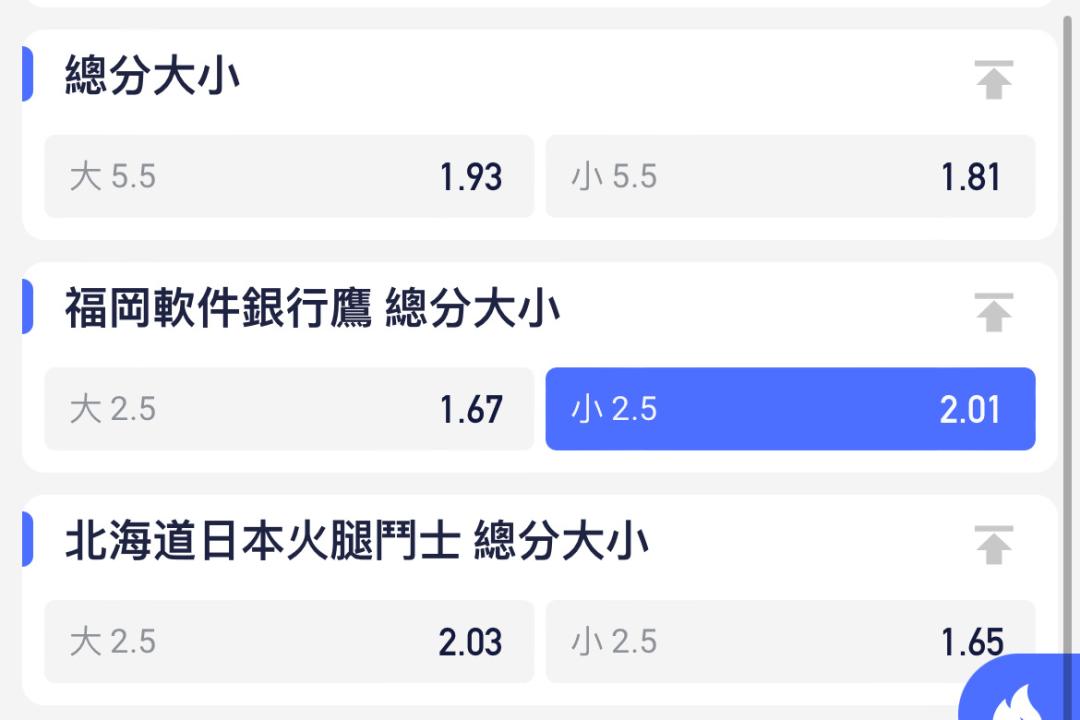
Task: Tap the partially visible card at top
Action: pos(540,3)
